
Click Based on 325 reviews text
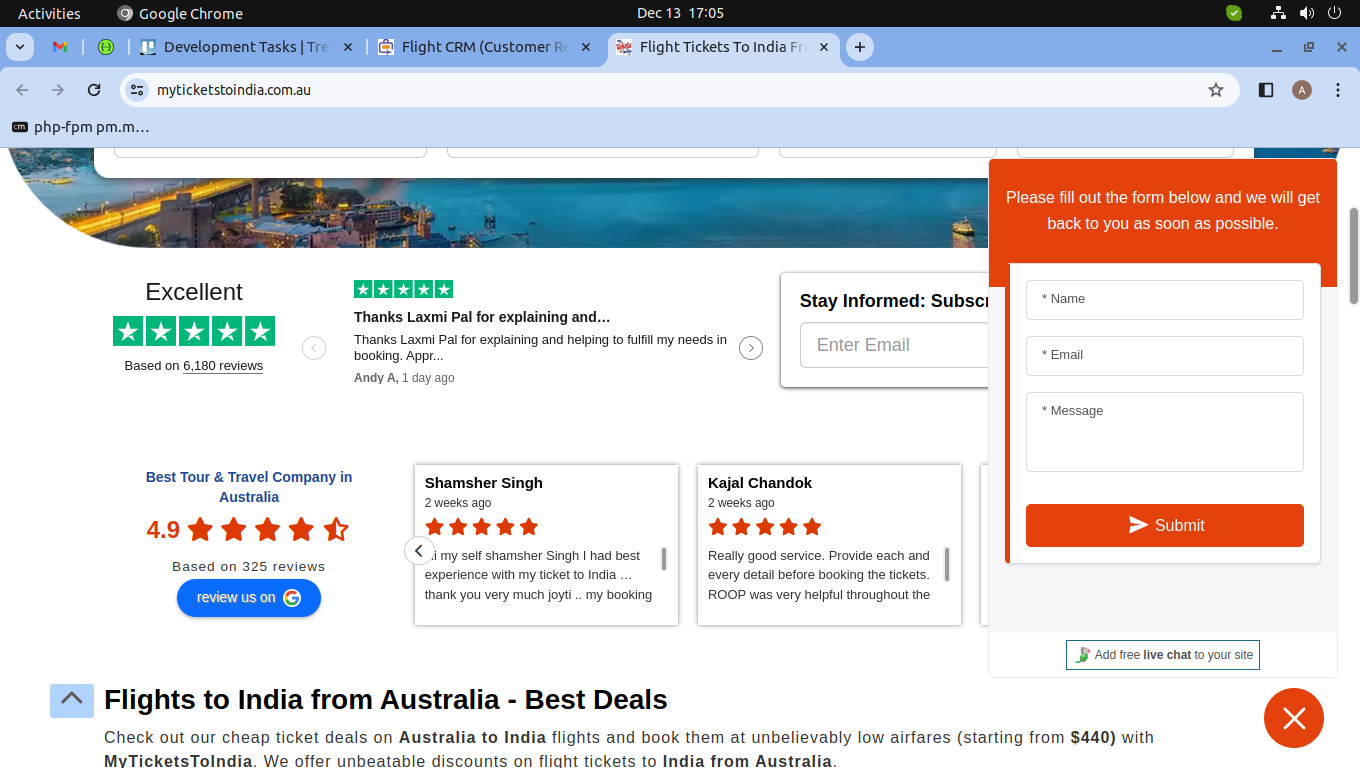[249, 566]
